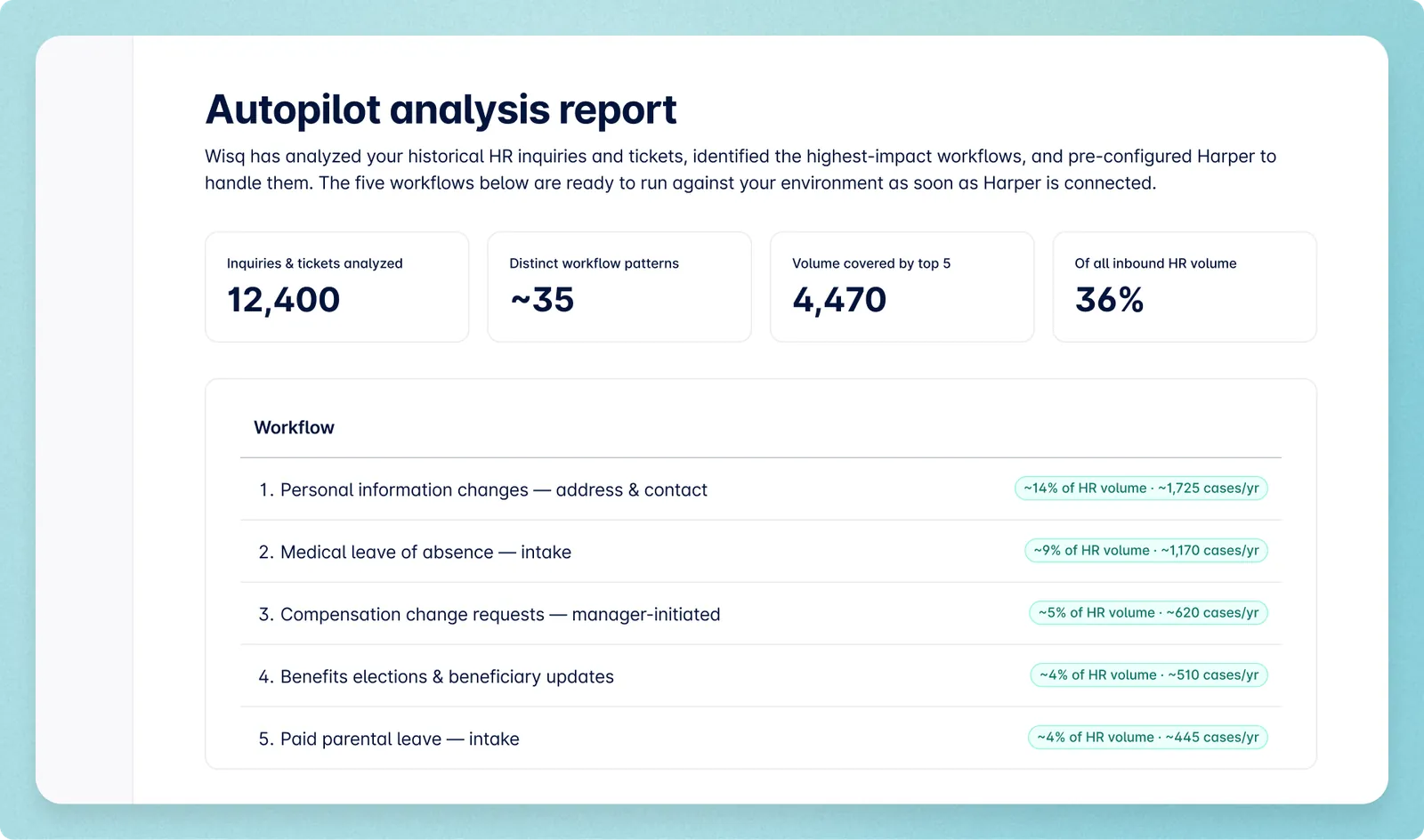The width and height of the screenshot is (1424, 840).
Task: Open 'Personal information changes — address & contact' row
Action: pyautogui.click(x=761, y=489)
